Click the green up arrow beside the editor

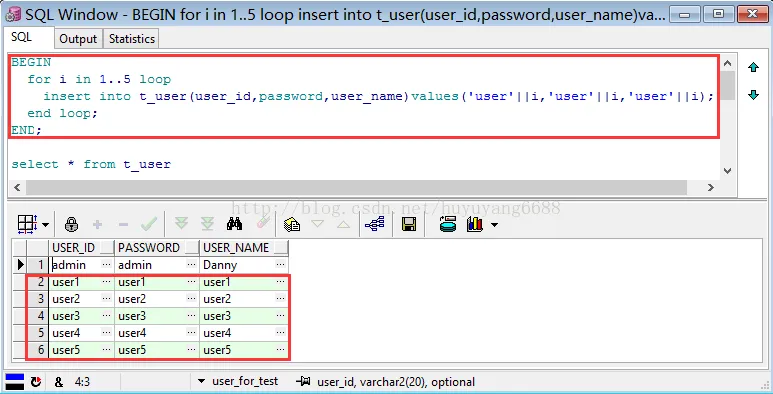coord(753,68)
